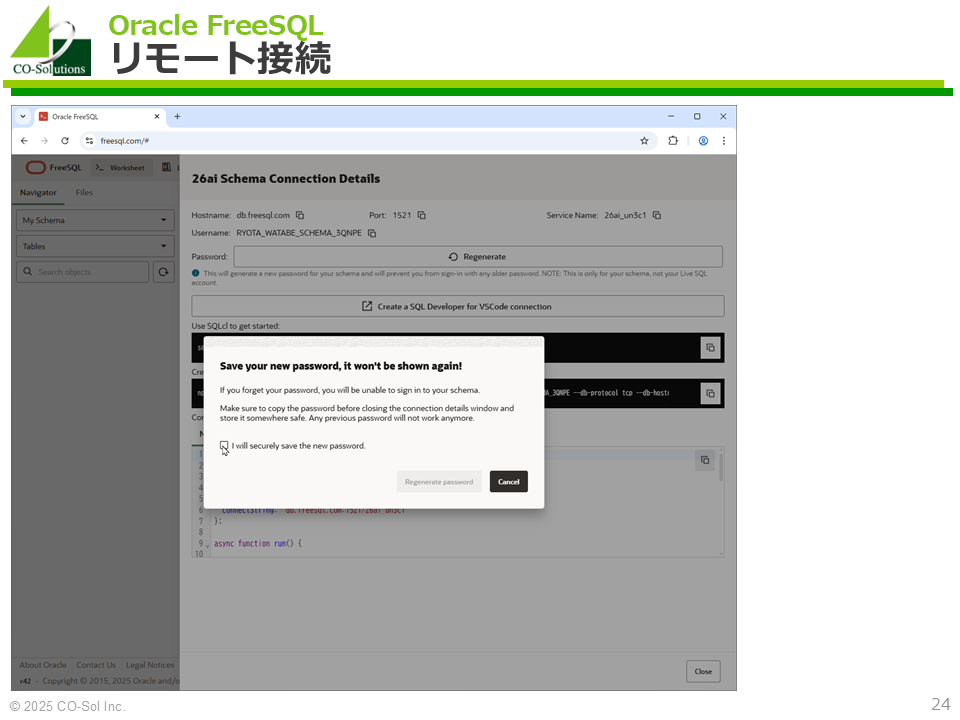Copy the code sample in editor
Screen dimensions: 960x720
click(705, 460)
